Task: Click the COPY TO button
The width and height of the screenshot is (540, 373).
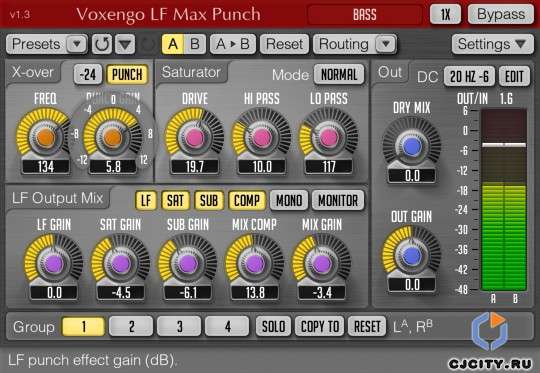Action: click(x=320, y=326)
